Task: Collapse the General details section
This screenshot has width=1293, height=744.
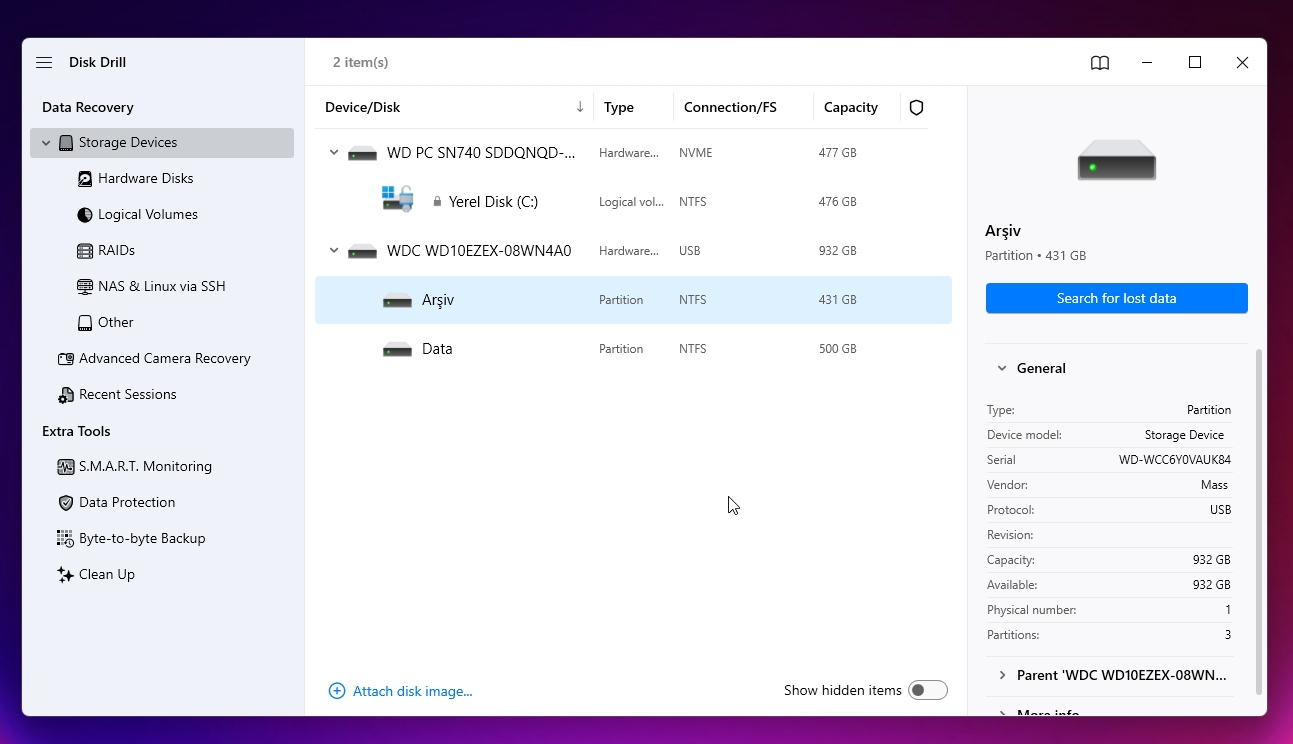Action: coord(1002,369)
